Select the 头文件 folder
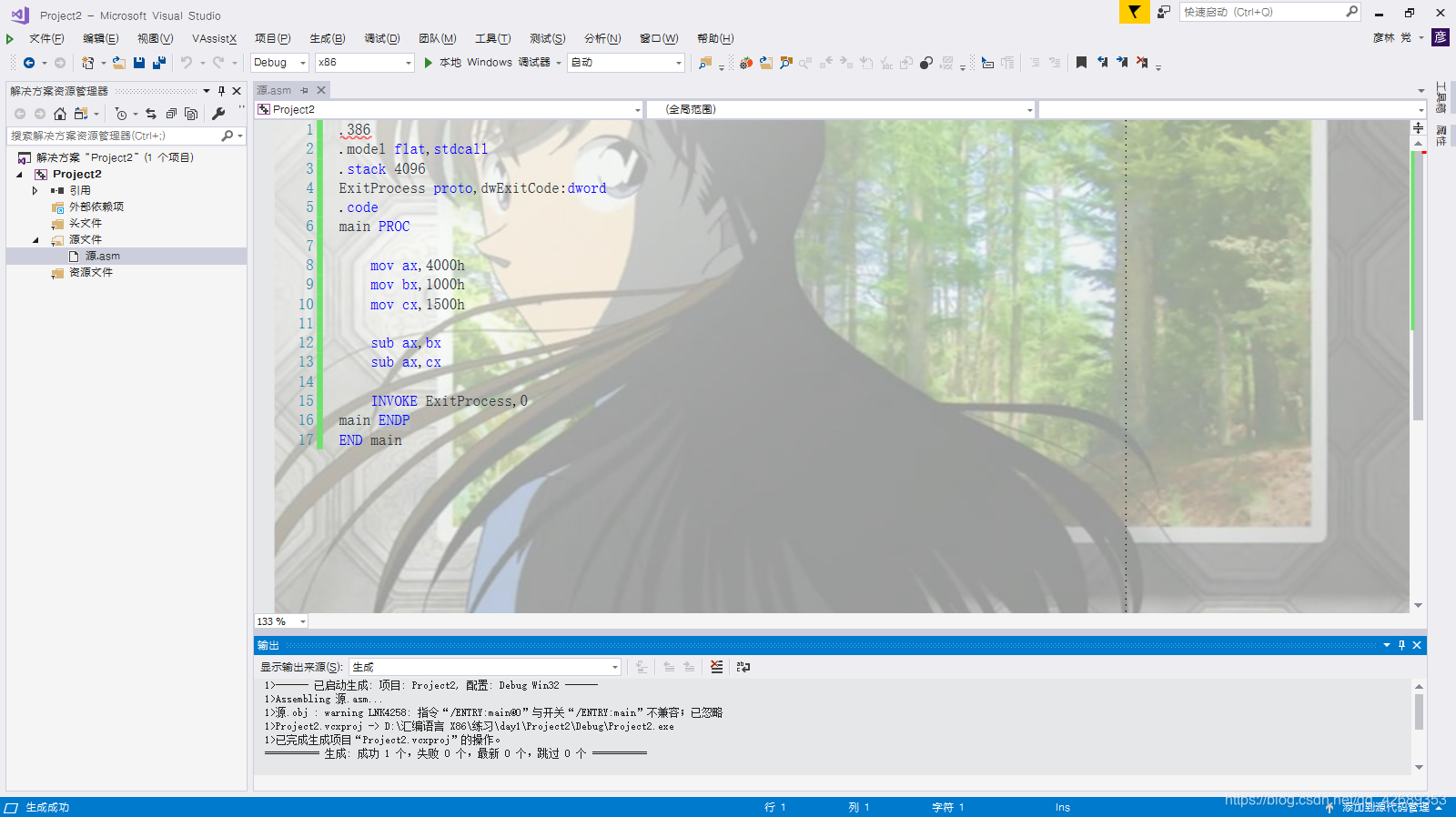 [86, 224]
